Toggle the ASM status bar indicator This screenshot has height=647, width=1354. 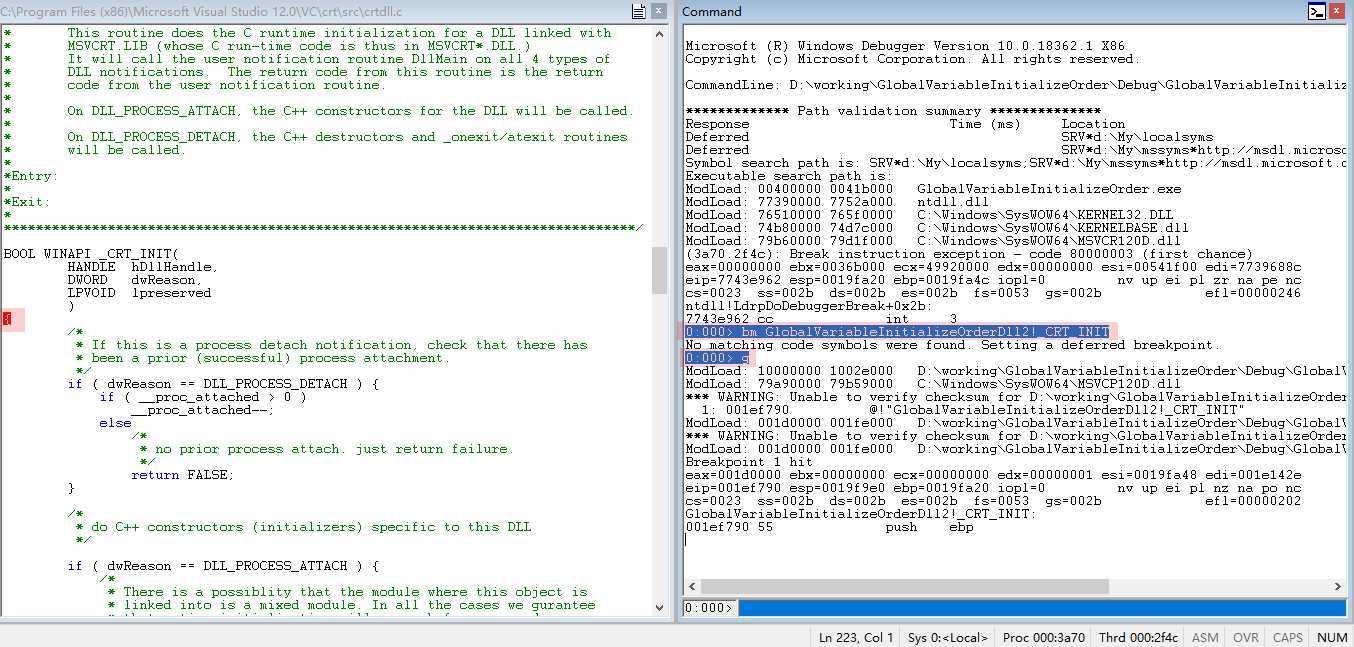[x=1205, y=637]
